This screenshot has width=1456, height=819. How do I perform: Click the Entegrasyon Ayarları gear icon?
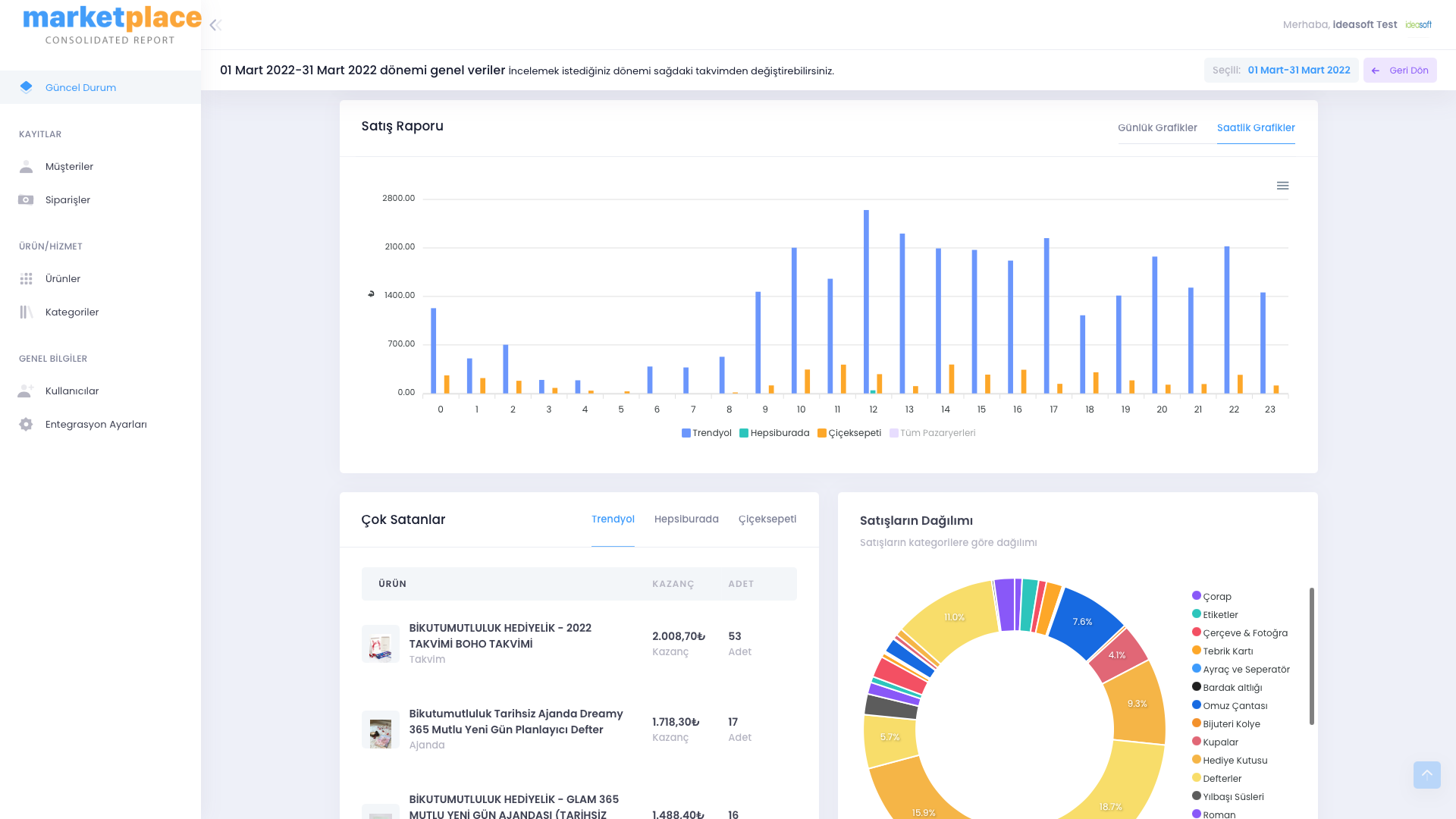[x=26, y=424]
